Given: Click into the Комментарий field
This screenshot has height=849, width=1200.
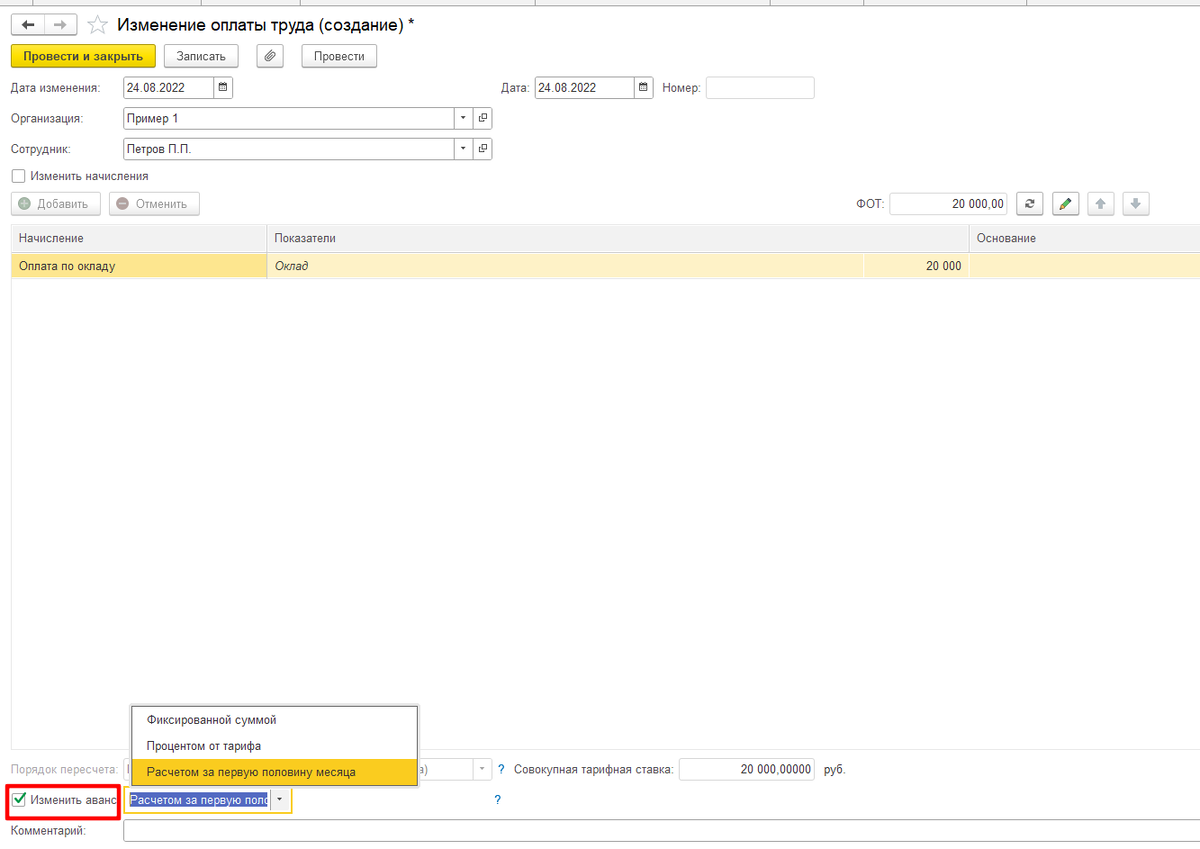Looking at the screenshot, I should tap(661, 831).
